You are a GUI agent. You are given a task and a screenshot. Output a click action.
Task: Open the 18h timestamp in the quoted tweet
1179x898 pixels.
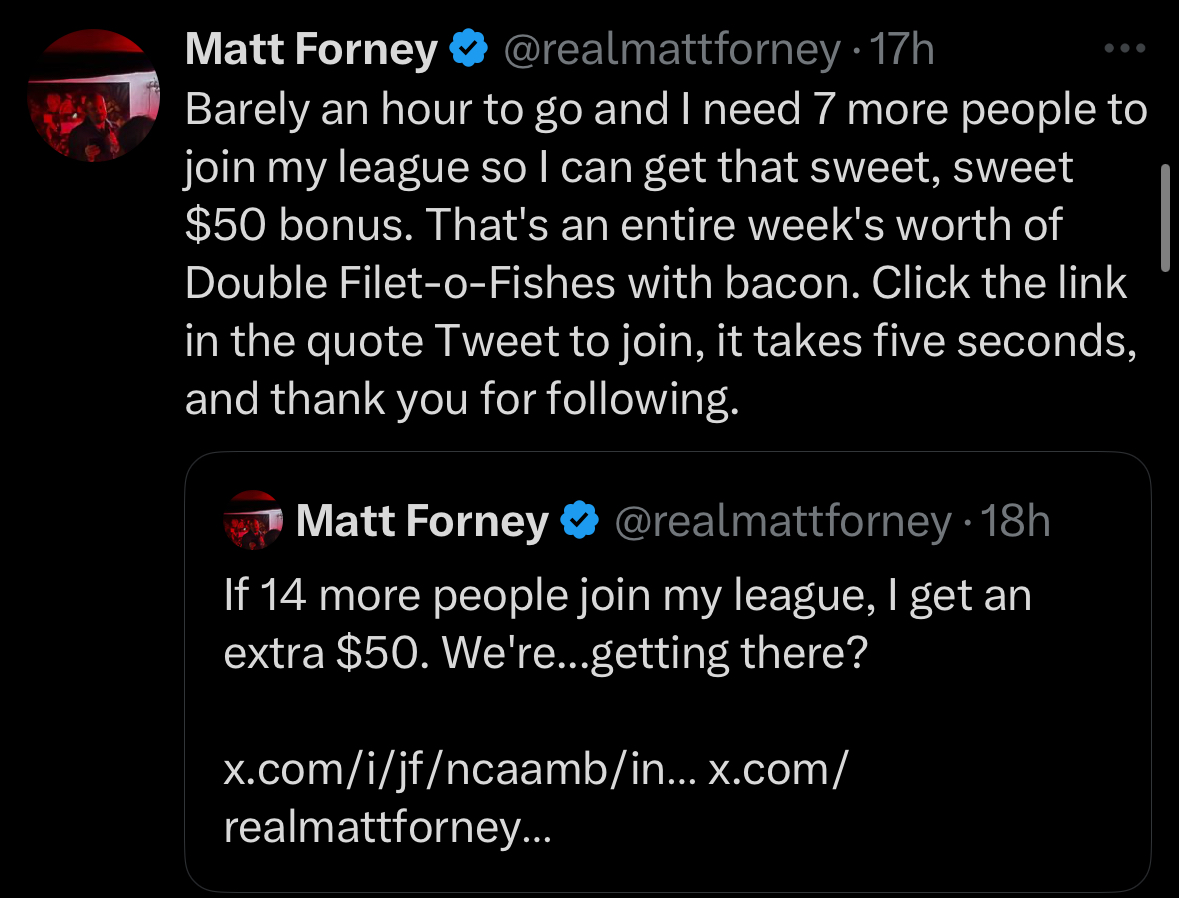click(1015, 520)
